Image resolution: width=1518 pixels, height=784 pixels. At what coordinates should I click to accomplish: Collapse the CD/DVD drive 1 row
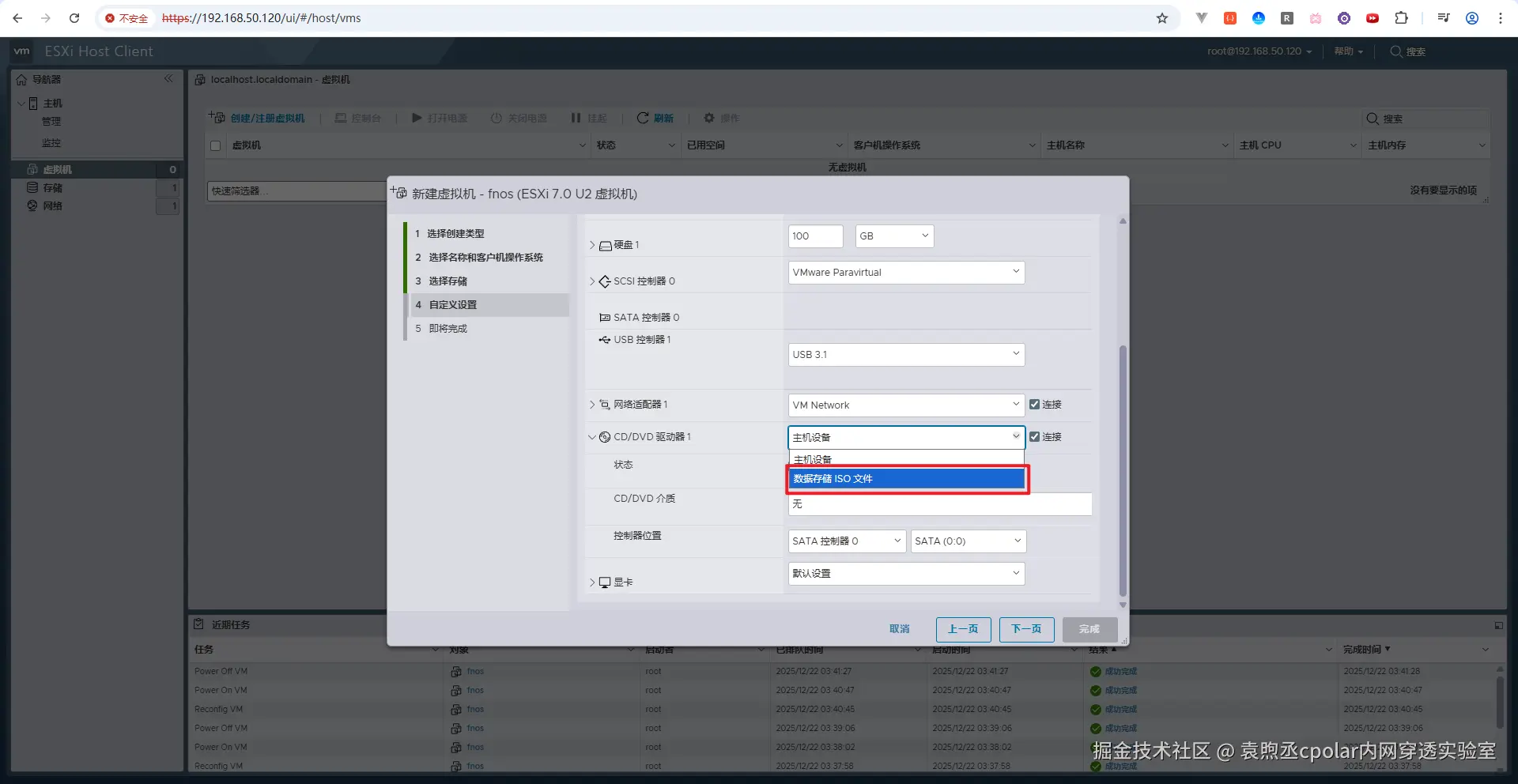(x=592, y=437)
